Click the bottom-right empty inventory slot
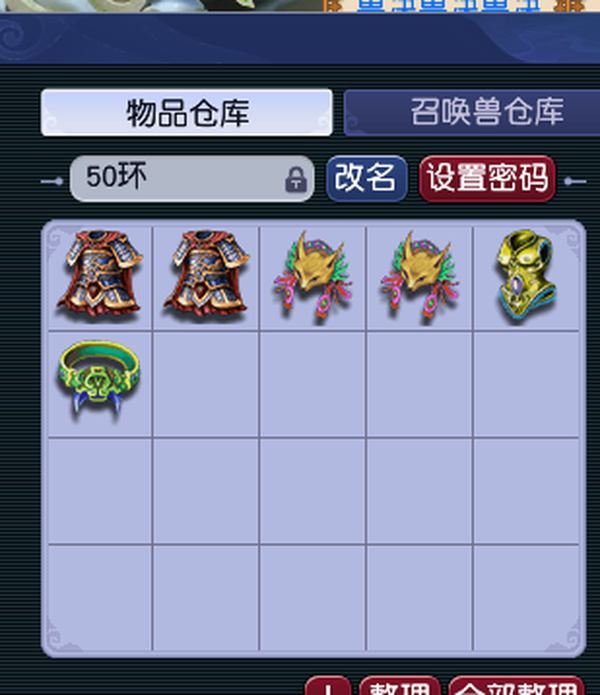Screen dimensions: 600x695 point(526,598)
